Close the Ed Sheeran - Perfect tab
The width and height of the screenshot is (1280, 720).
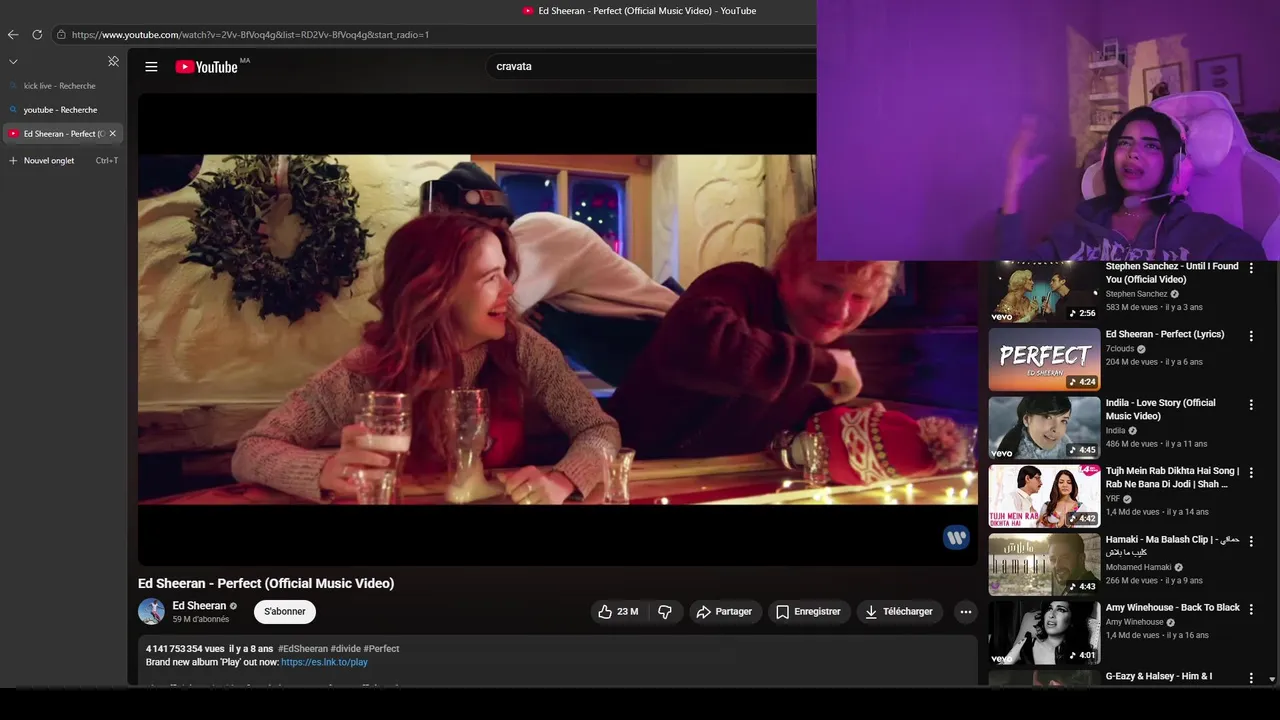coord(112,133)
